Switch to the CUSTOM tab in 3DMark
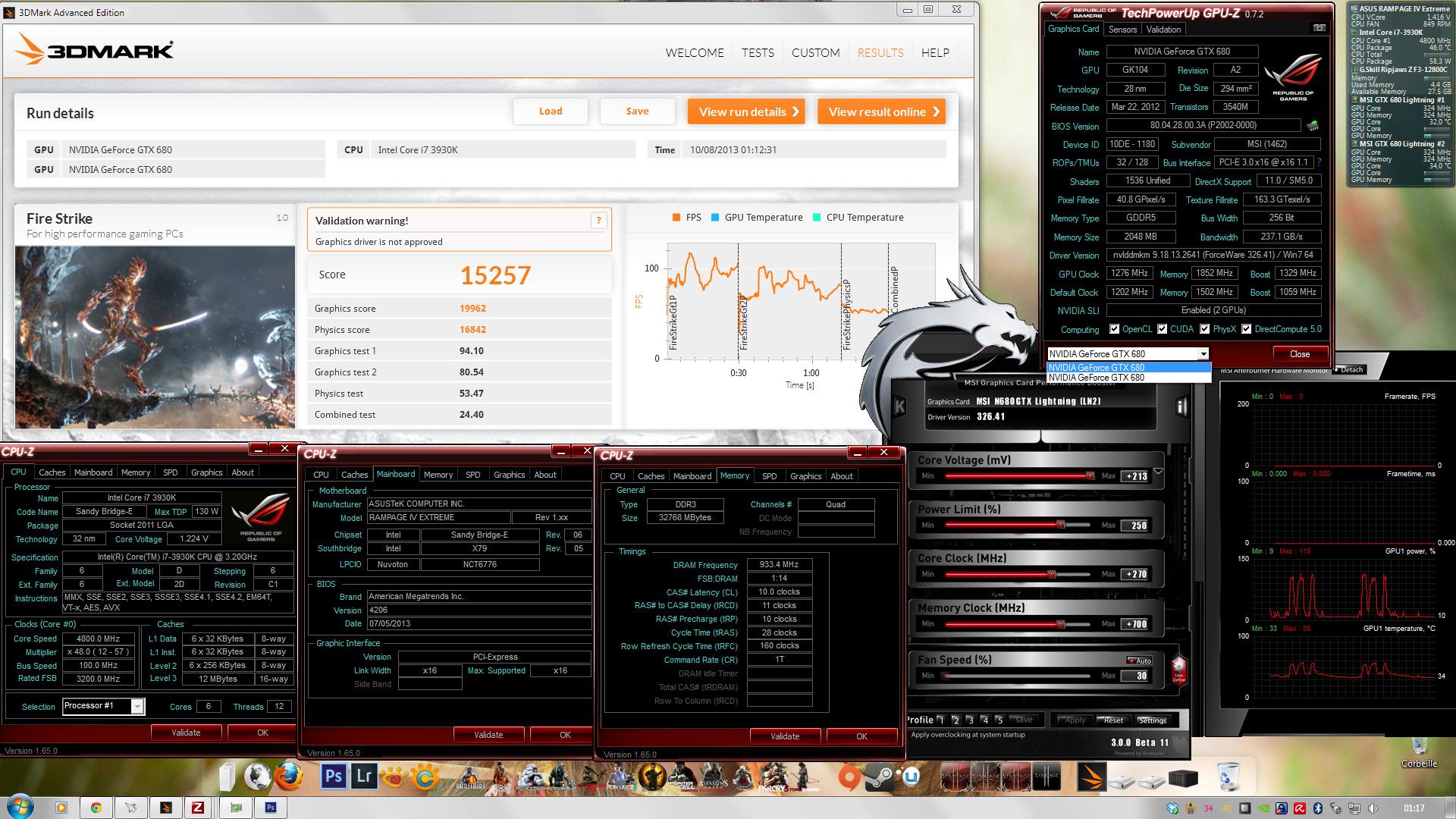 click(x=816, y=52)
